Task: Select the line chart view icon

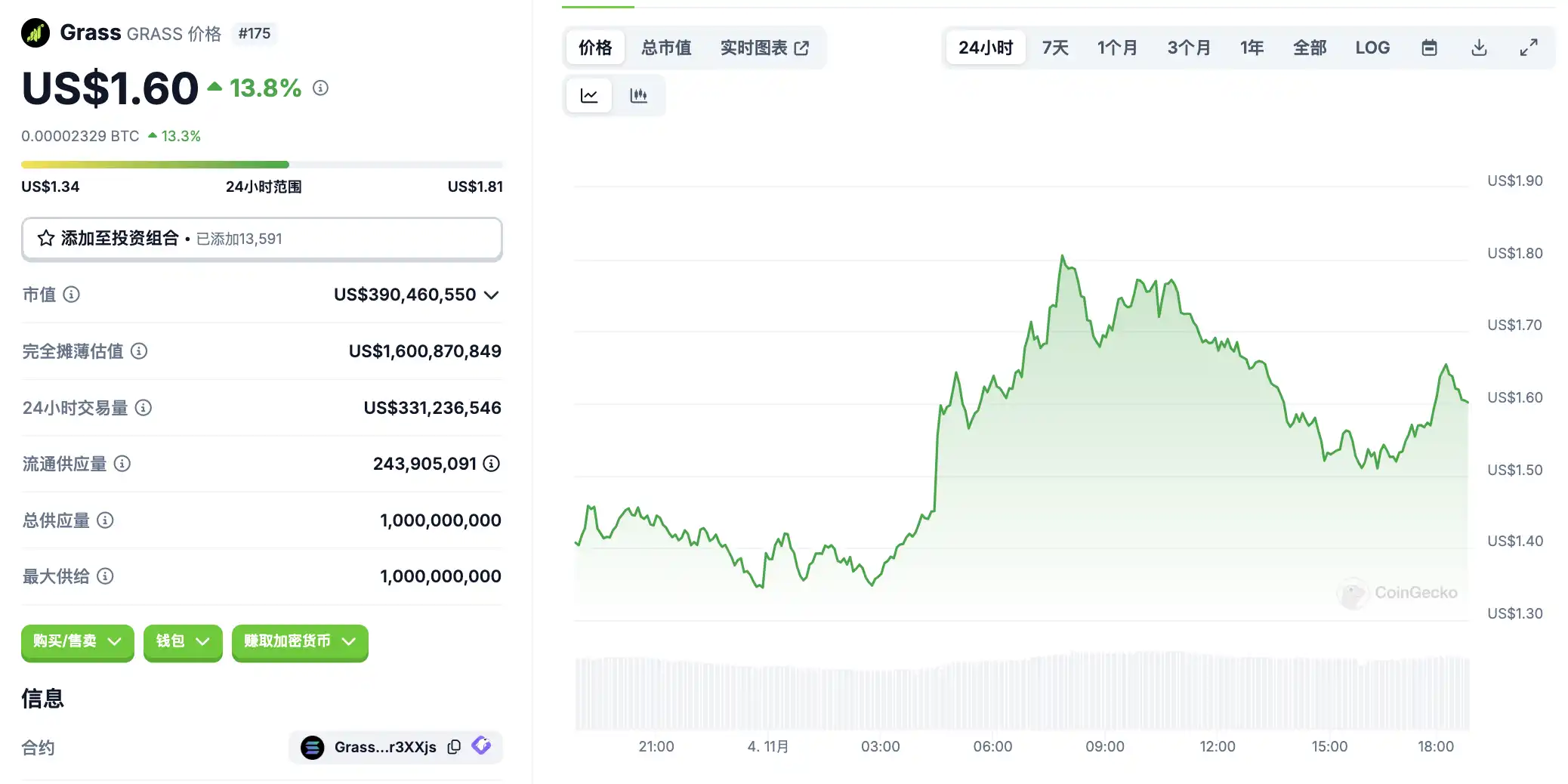Action: pyautogui.click(x=589, y=95)
